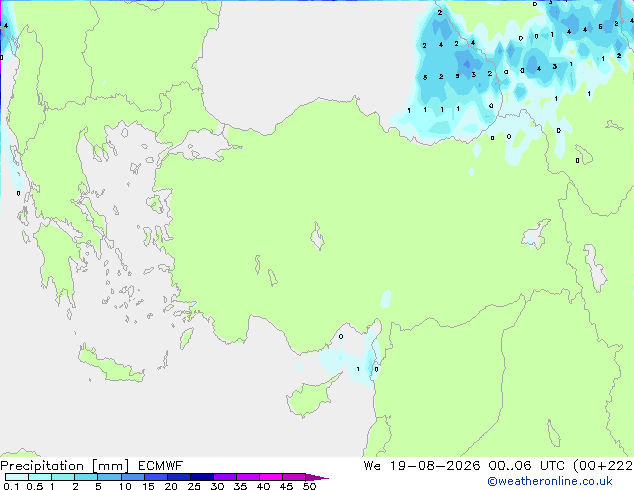Click the island of Cyprus on the map

click(311, 398)
